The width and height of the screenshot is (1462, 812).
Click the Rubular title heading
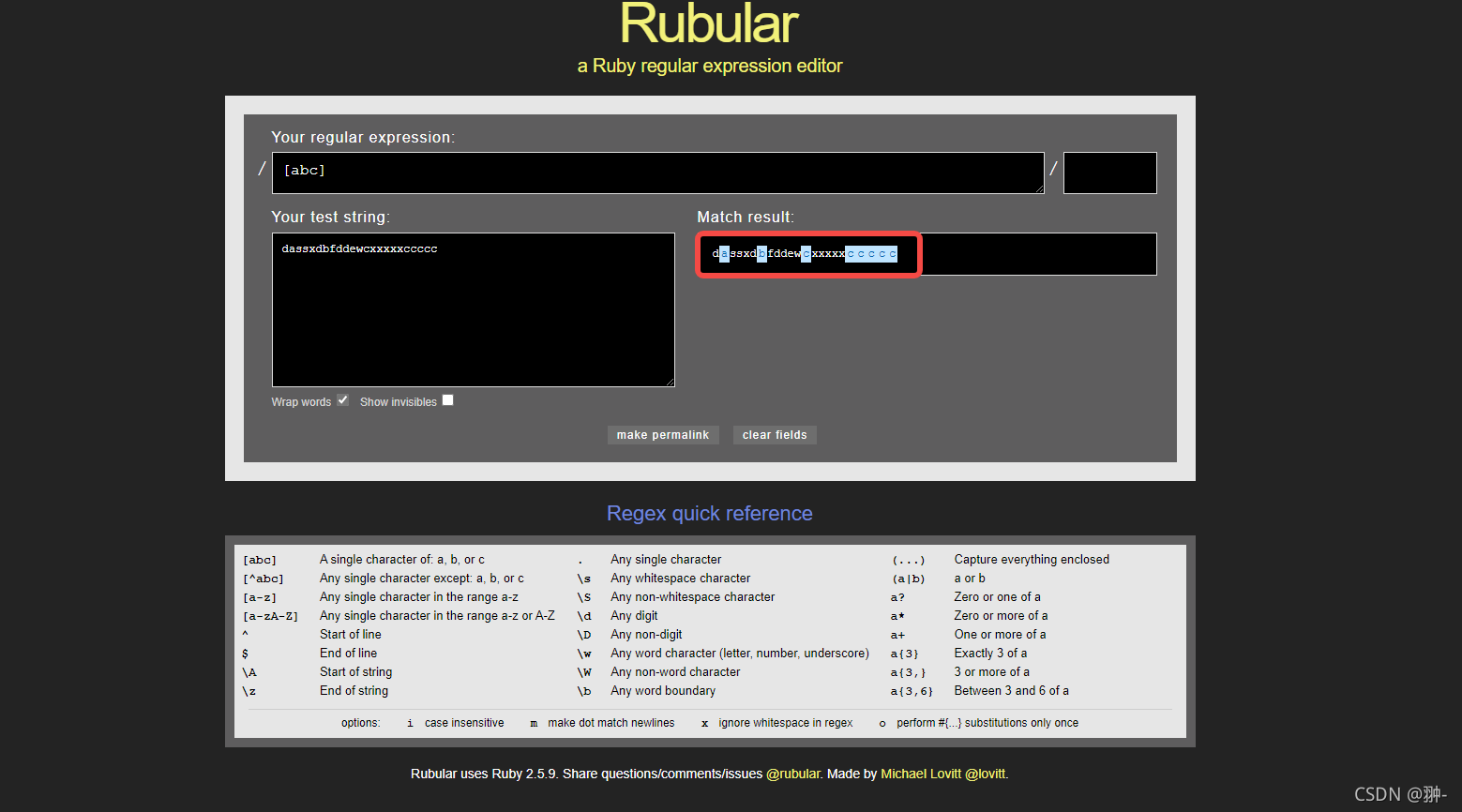tap(709, 23)
